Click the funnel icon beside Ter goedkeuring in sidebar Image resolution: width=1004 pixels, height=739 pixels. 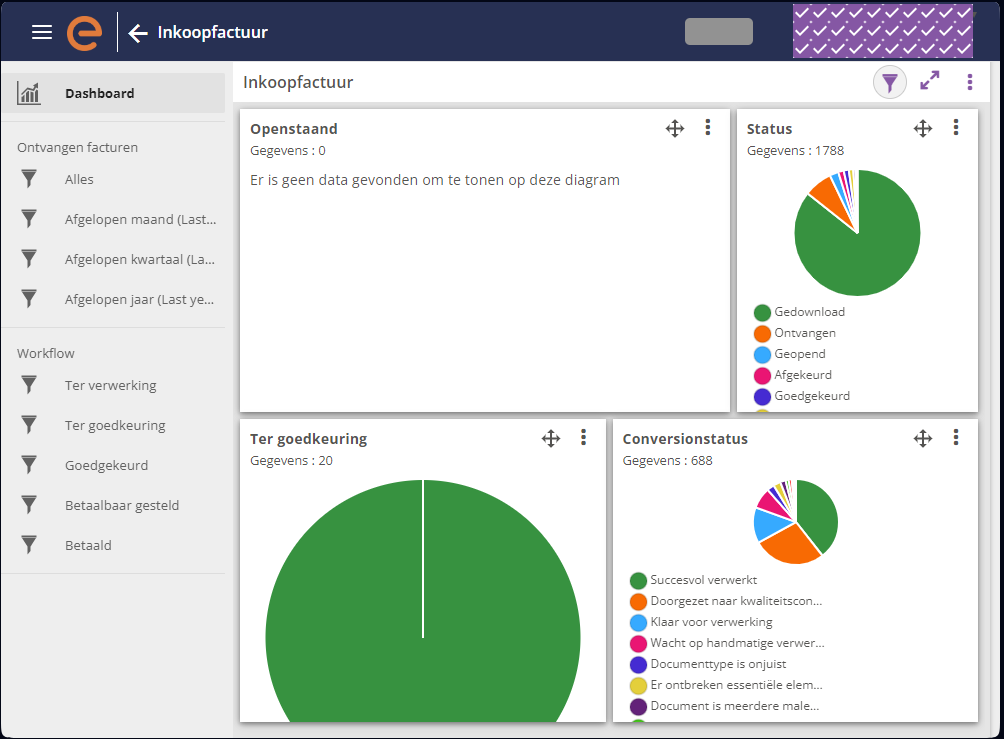(29, 425)
